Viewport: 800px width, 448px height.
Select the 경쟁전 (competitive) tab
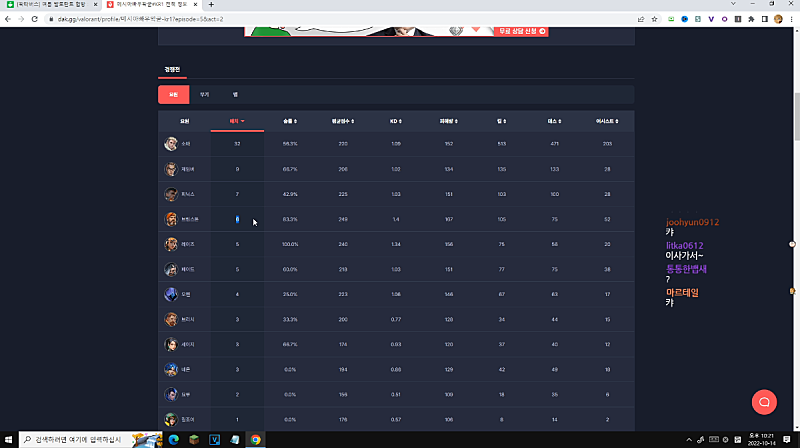pyautogui.click(x=172, y=69)
